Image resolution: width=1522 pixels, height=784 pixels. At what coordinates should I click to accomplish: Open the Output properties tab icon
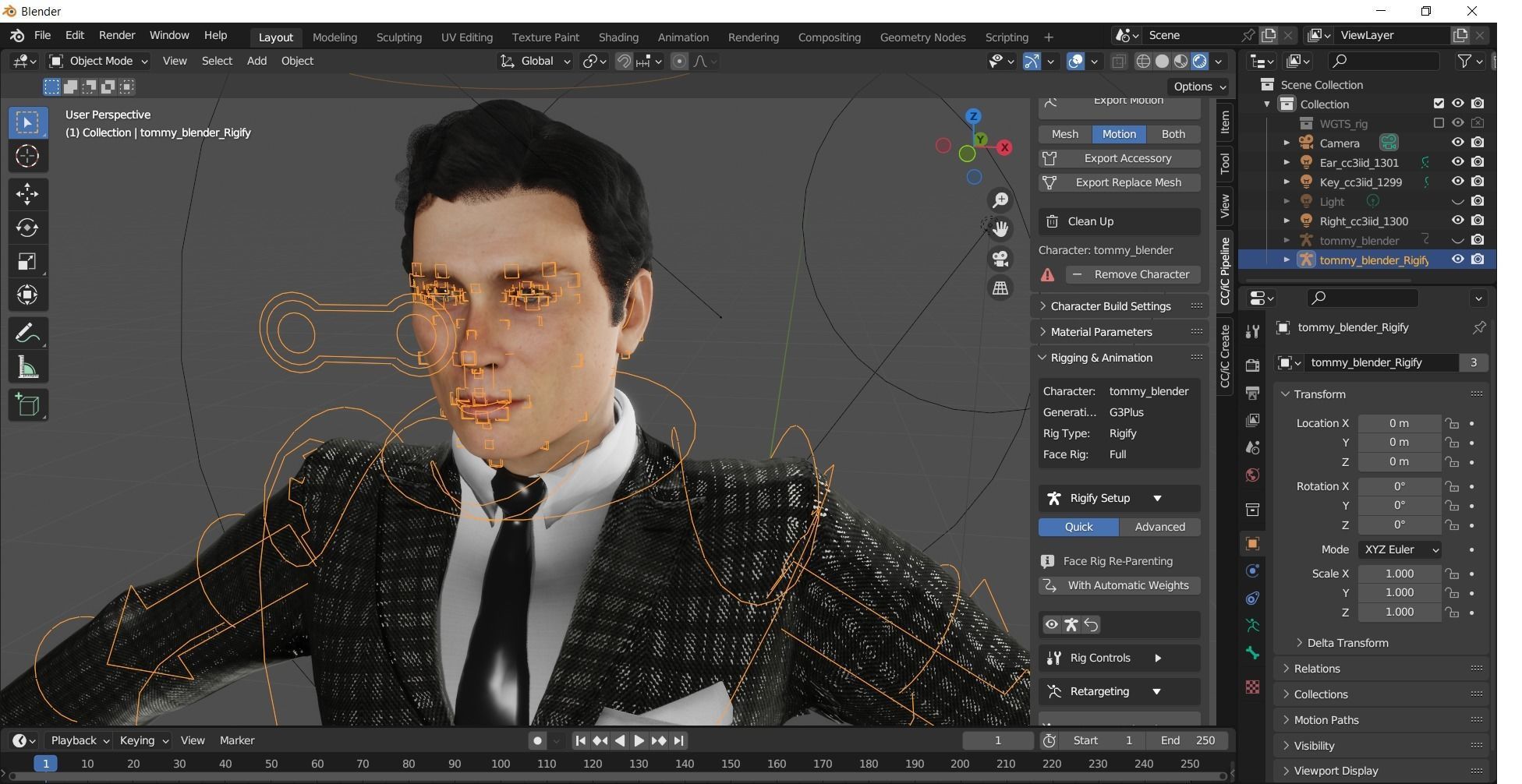(1252, 394)
